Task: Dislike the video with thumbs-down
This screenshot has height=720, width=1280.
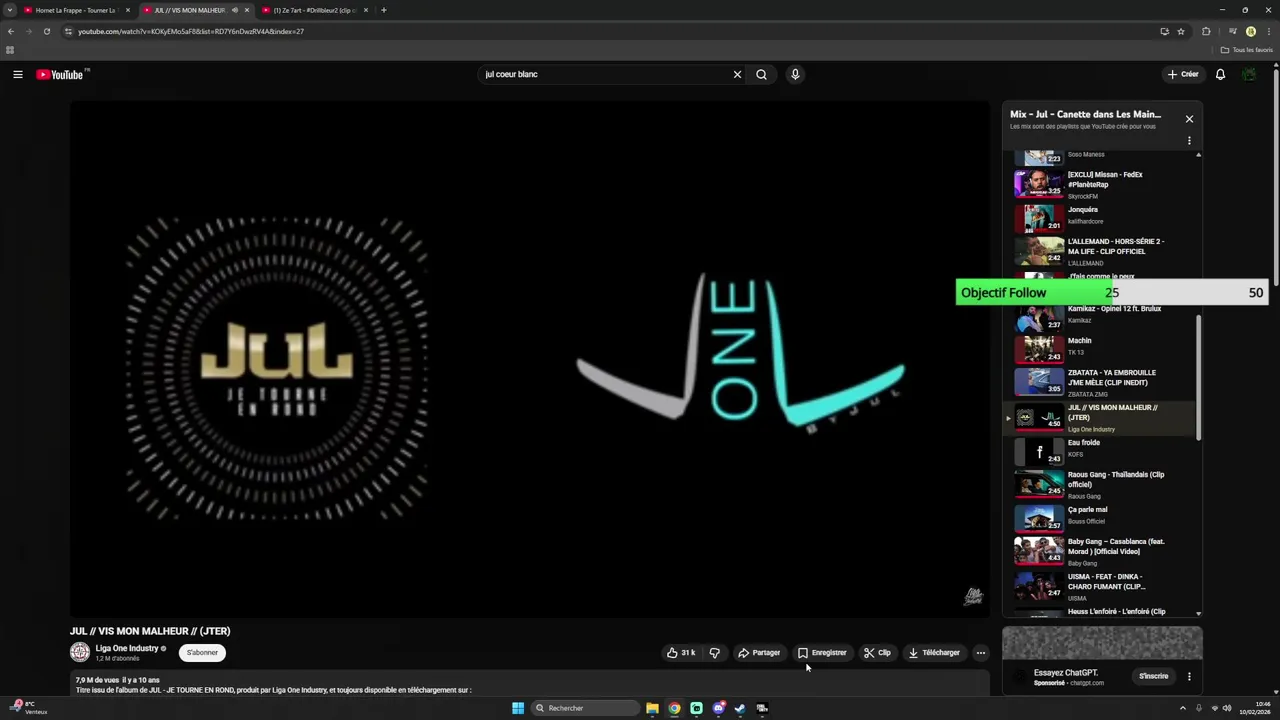Action: coord(714,653)
